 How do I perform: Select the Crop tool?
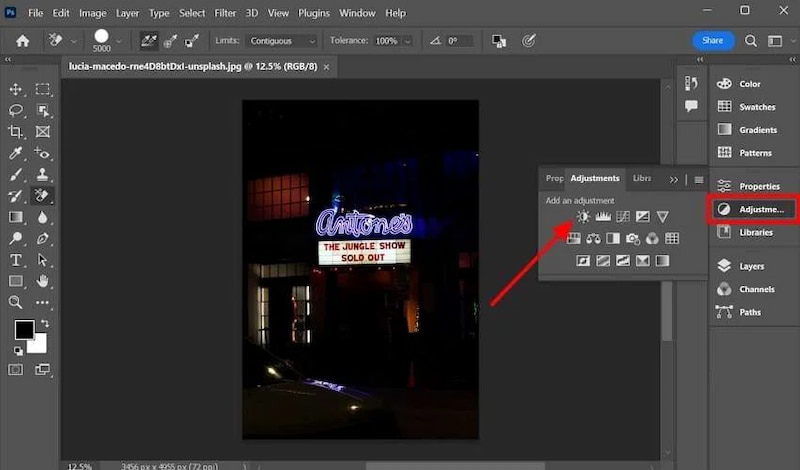(15, 132)
